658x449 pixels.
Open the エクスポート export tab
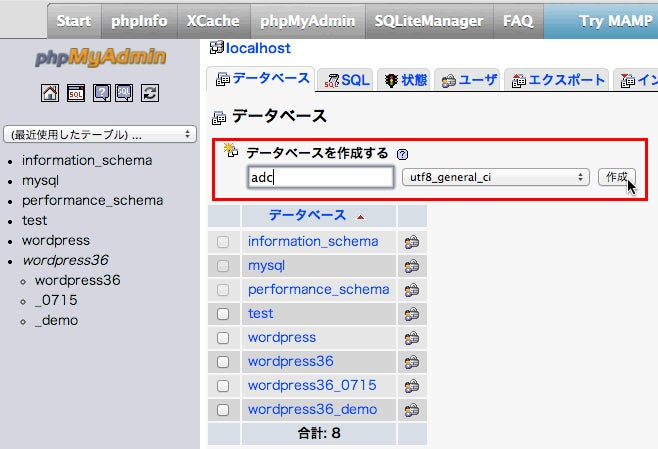(556, 80)
